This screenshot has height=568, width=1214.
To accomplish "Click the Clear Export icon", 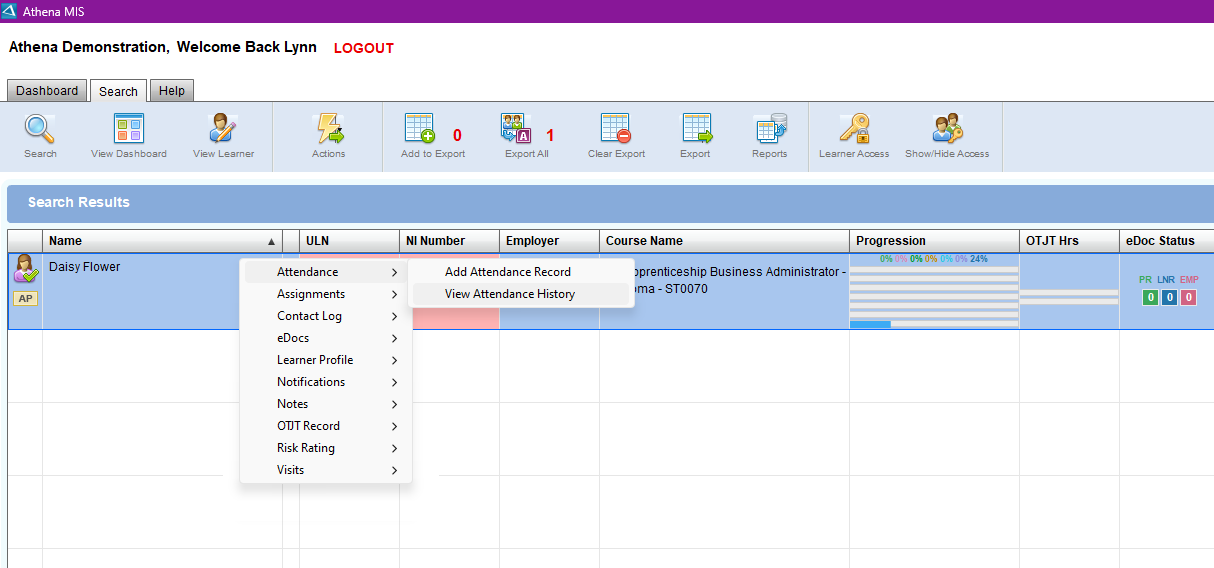I will point(616,129).
